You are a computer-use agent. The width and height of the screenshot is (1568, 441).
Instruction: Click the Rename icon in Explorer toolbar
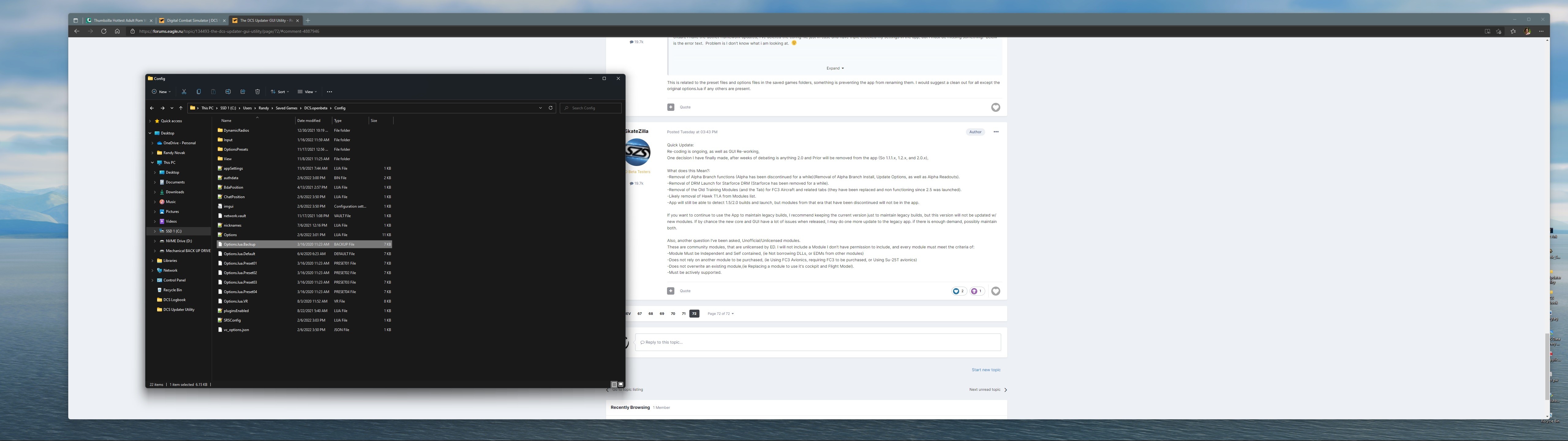[x=228, y=92]
